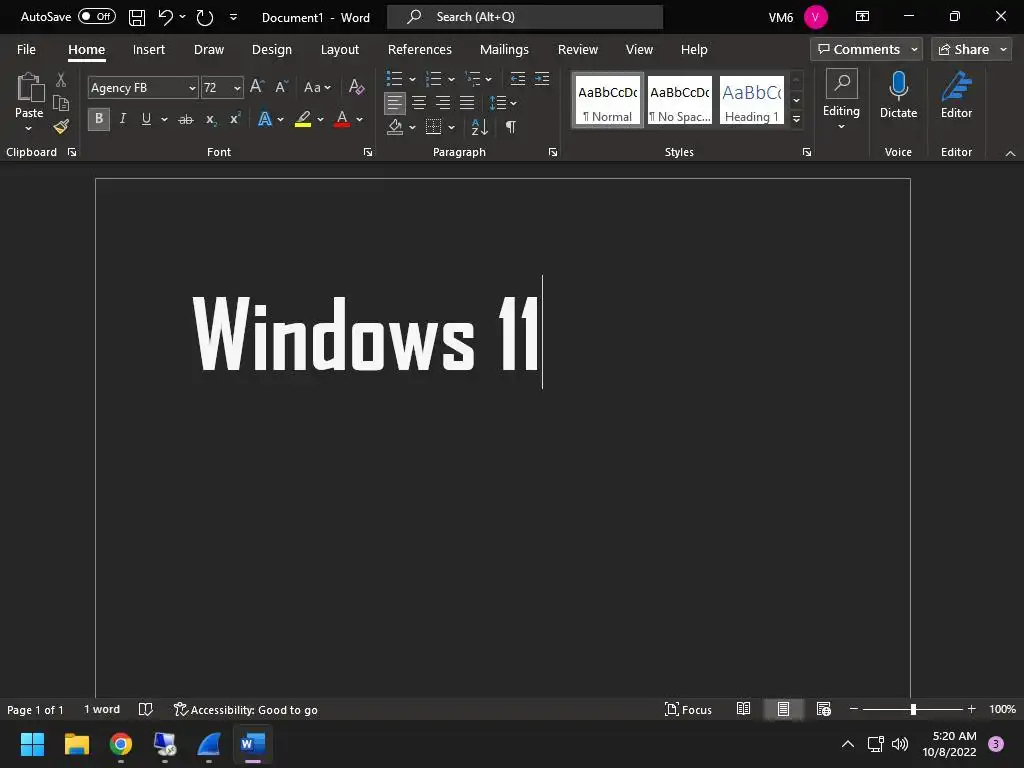The image size is (1024, 768).
Task: Apply superscript formatting
Action: pos(235,119)
